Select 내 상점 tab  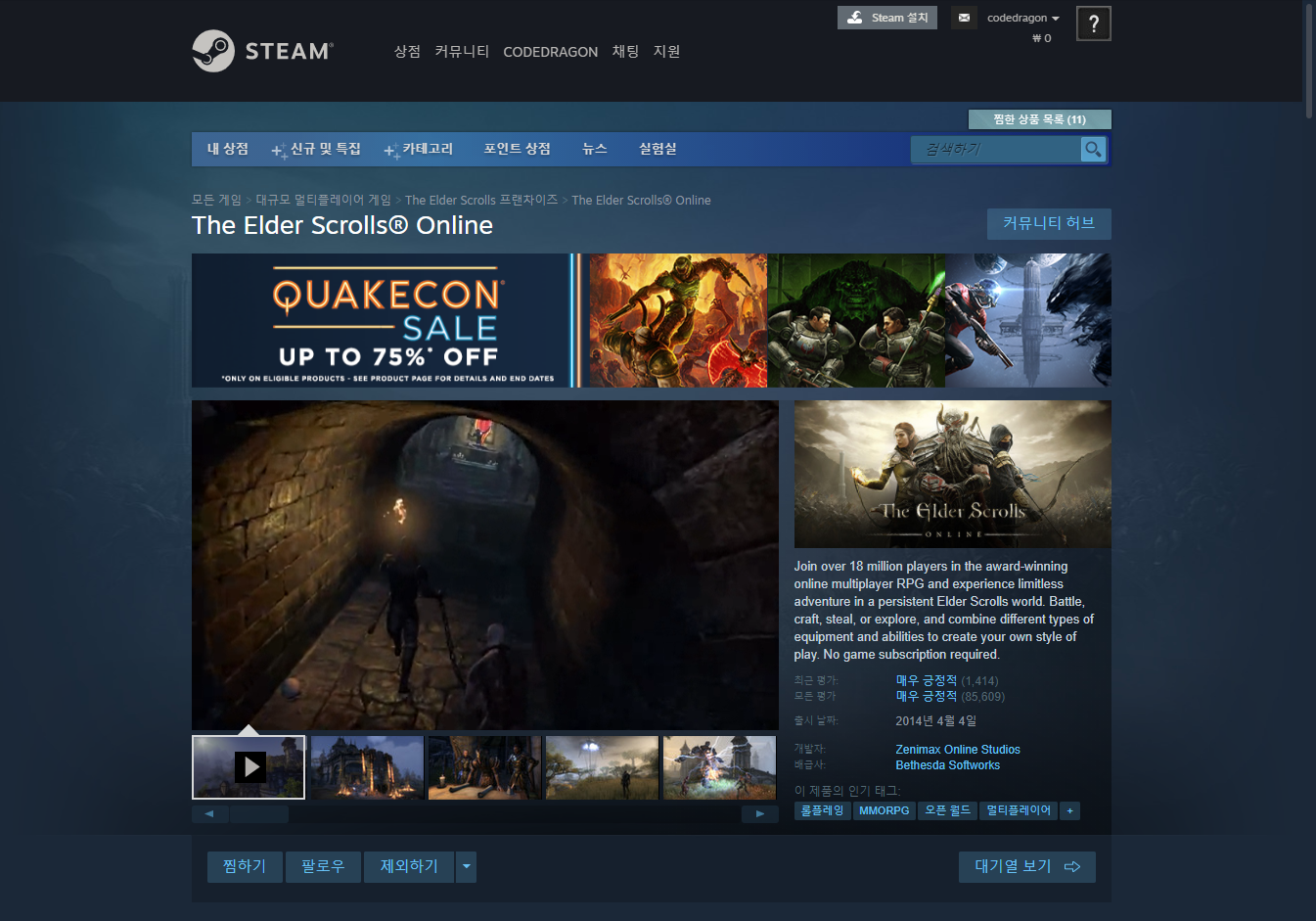click(228, 149)
